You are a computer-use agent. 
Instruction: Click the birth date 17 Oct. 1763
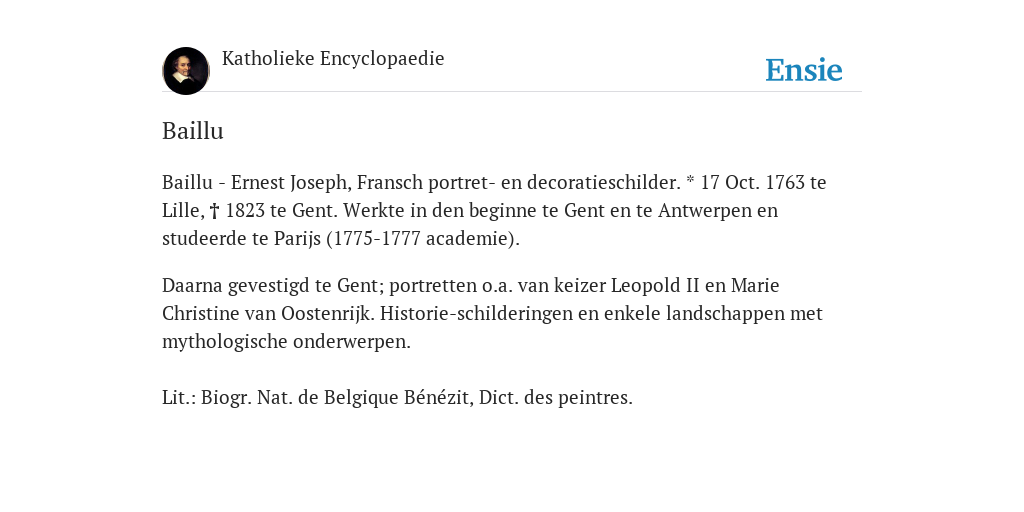[752, 182]
